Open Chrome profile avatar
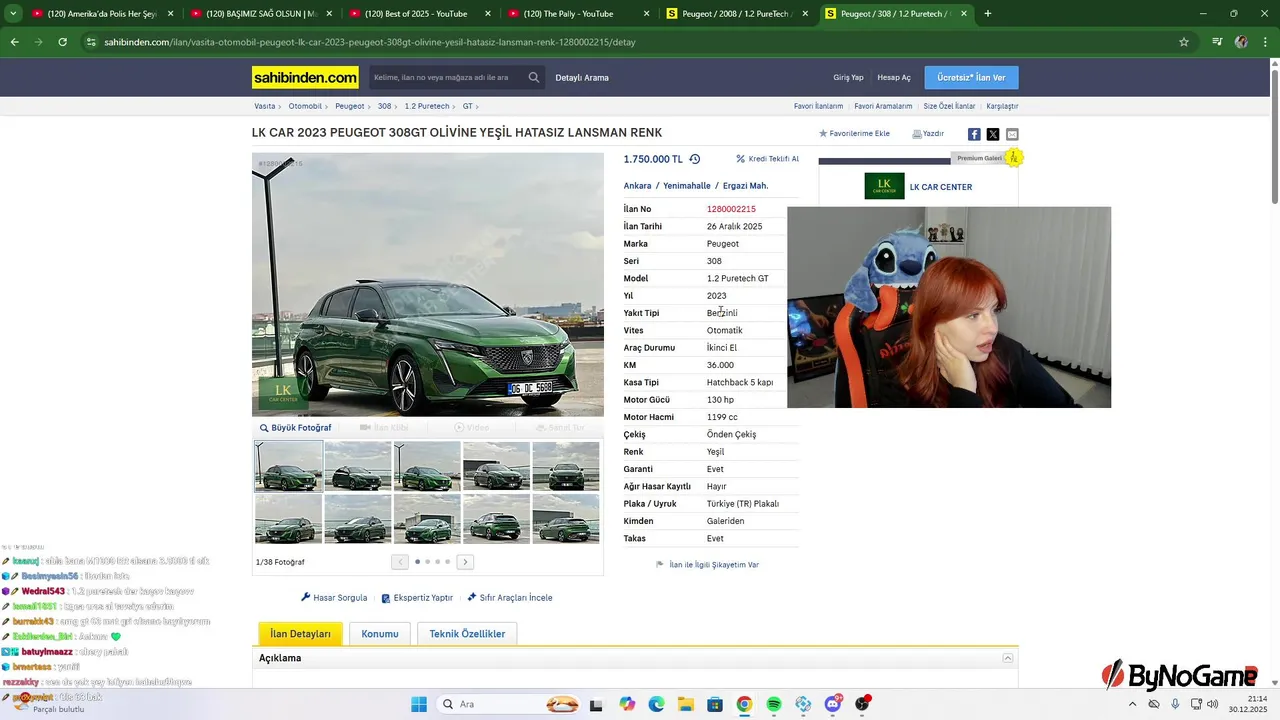 coord(1241,42)
